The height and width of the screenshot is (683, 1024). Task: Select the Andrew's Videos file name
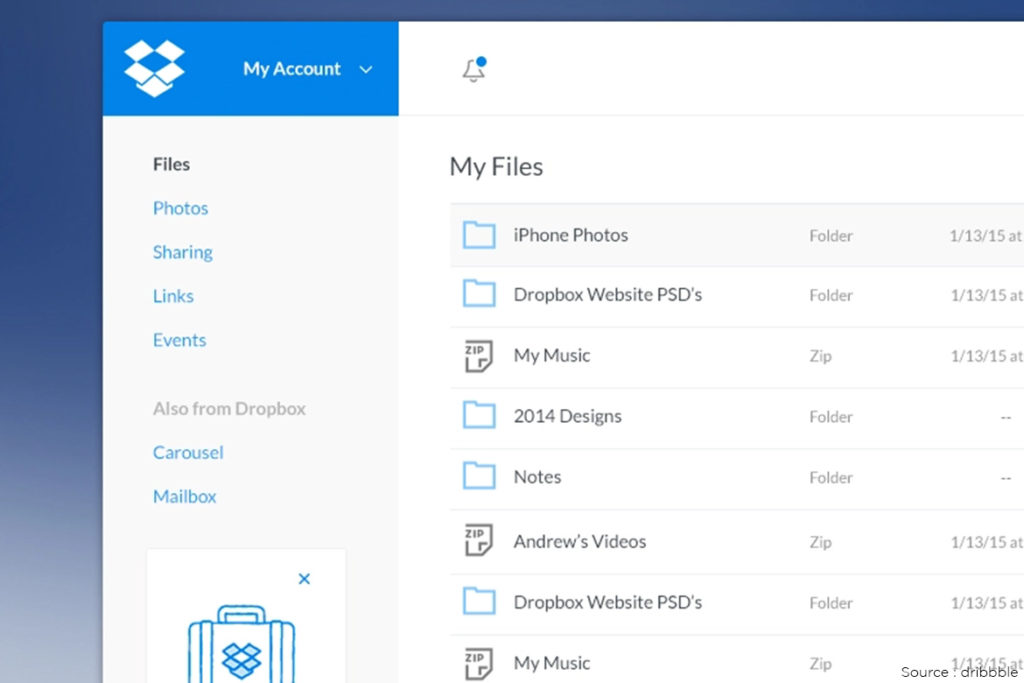pyautogui.click(x=580, y=541)
